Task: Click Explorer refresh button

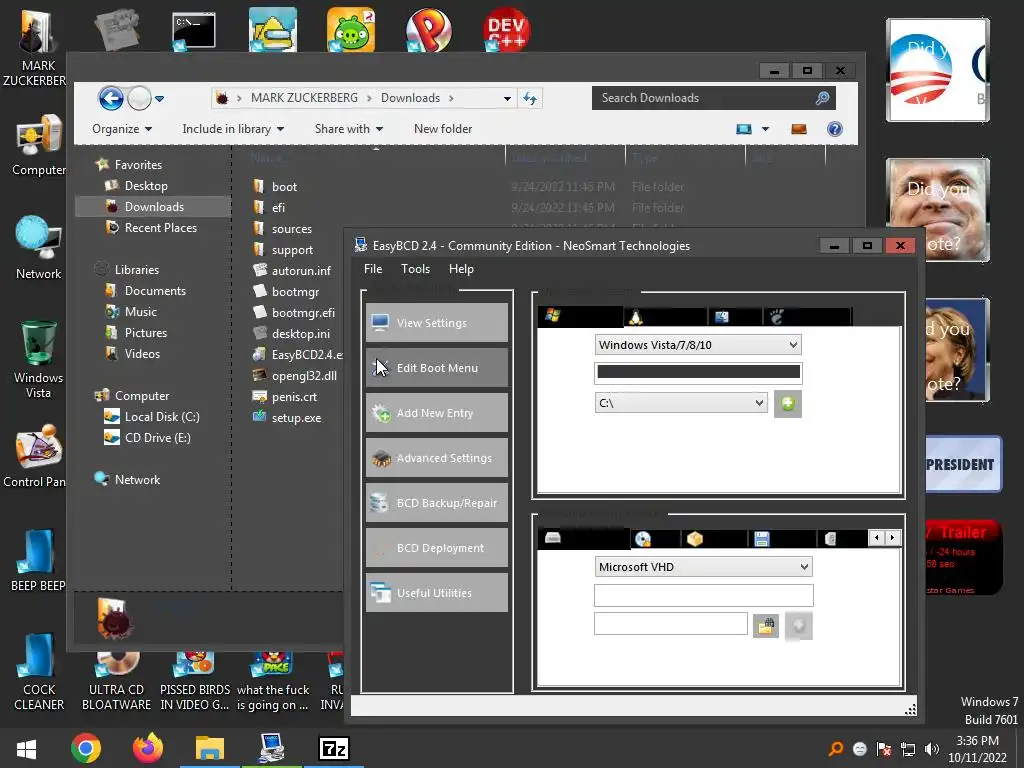Action: [x=530, y=99]
